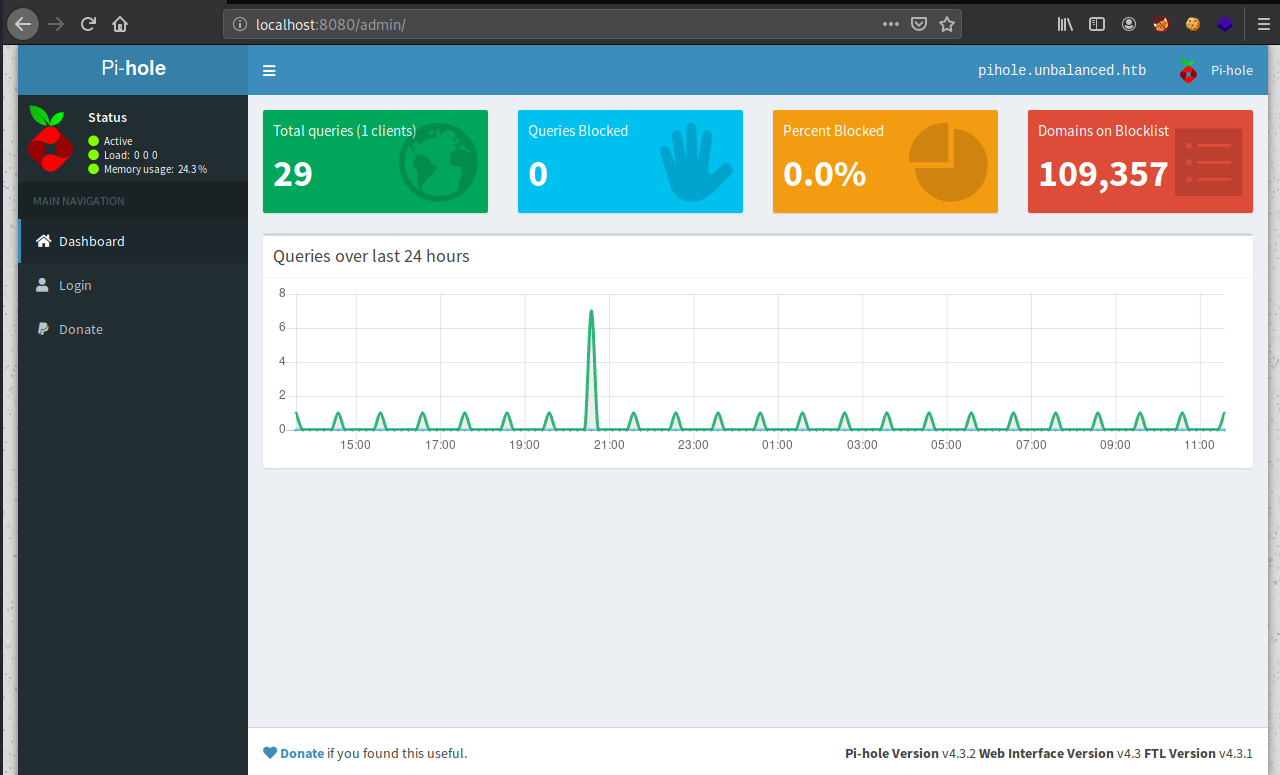Open the Donate sidebar navigation item
Viewport: 1280px width, 775px height.
133,329
